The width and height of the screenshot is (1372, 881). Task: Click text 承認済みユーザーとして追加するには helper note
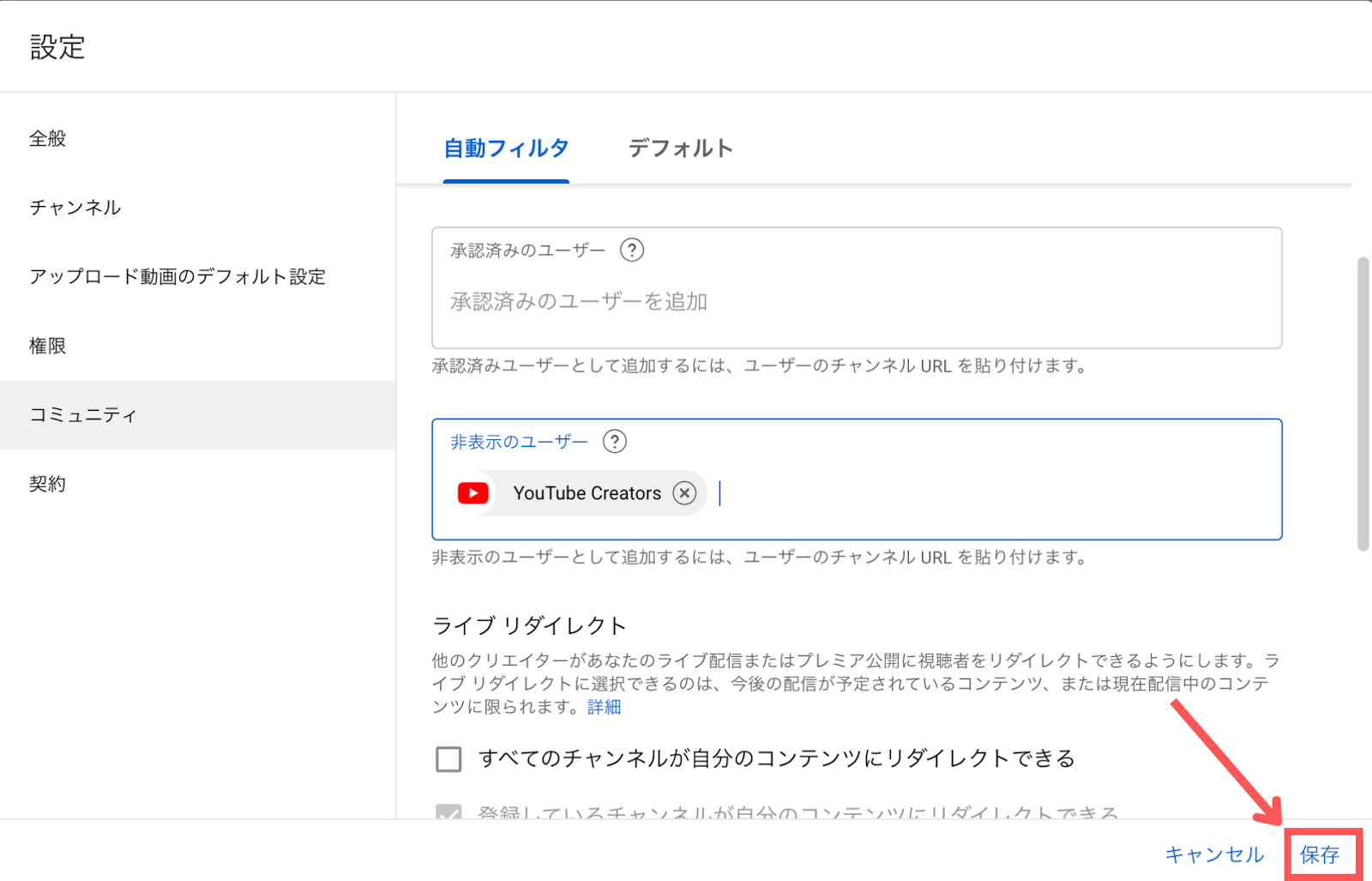pos(760,366)
